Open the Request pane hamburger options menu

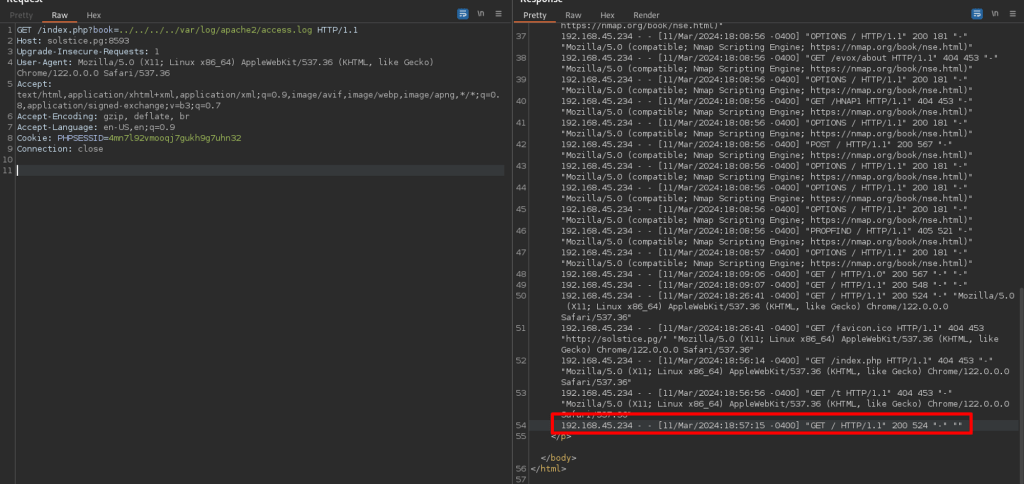click(x=497, y=16)
